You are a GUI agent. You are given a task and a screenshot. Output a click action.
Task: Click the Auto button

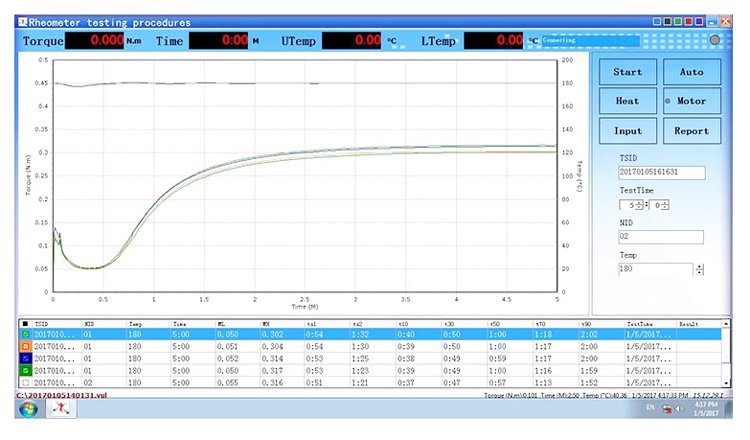(x=692, y=72)
